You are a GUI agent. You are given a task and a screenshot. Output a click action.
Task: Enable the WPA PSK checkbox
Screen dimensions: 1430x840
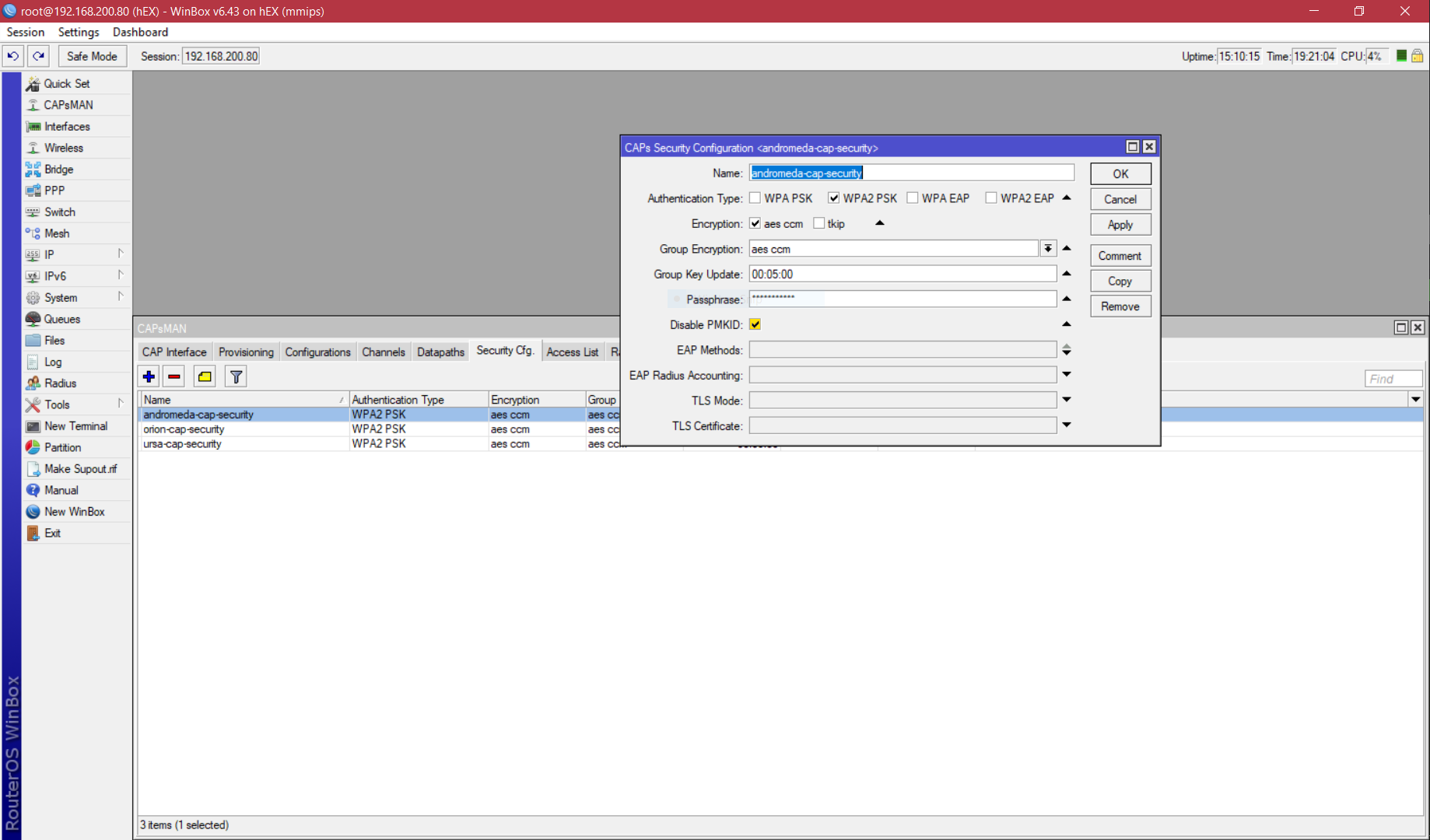(755, 198)
